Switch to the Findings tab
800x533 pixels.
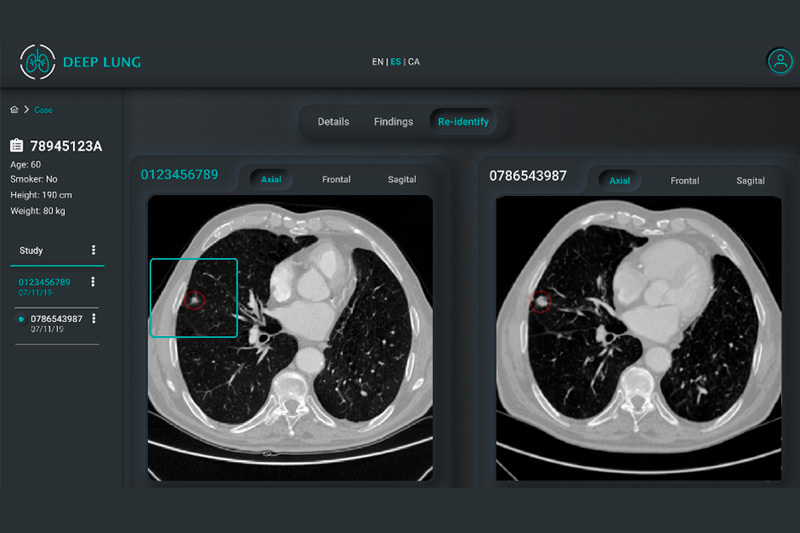click(x=393, y=122)
